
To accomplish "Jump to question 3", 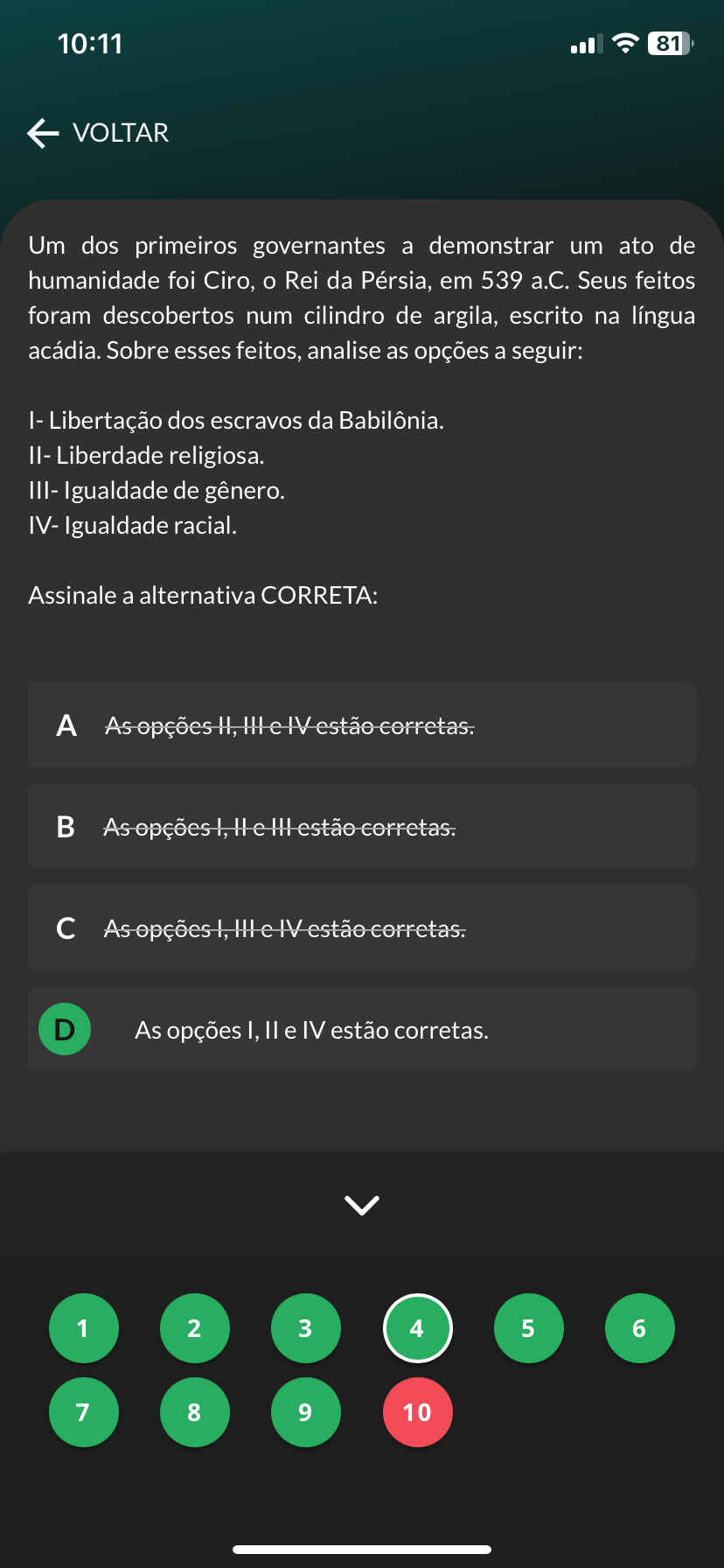I will tap(305, 1328).
